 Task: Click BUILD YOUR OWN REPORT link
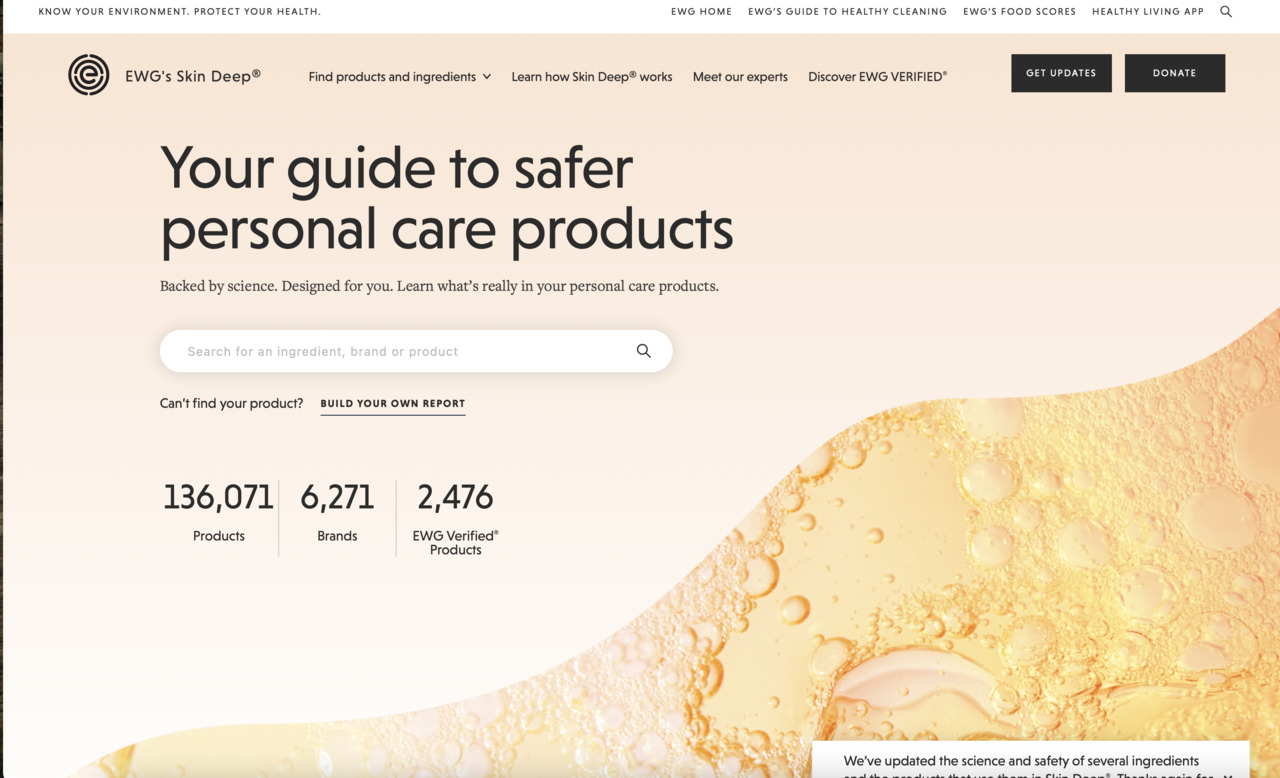coord(392,404)
